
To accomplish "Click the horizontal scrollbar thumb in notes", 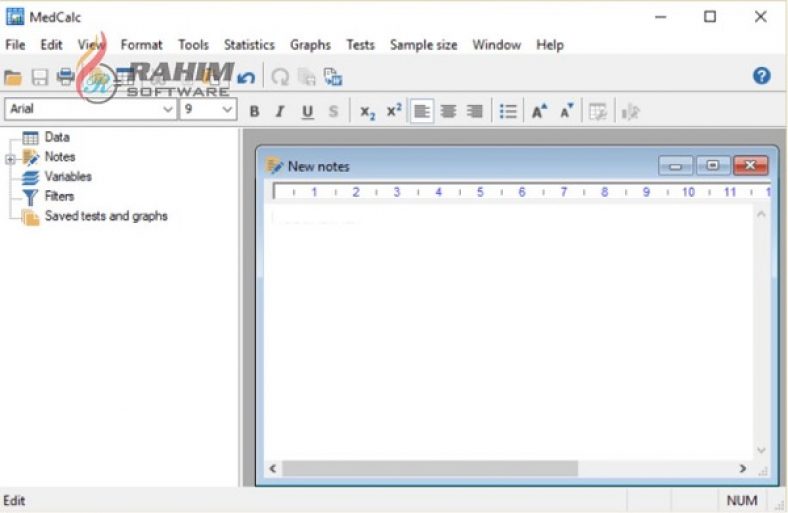I will pyautogui.click(x=430, y=468).
